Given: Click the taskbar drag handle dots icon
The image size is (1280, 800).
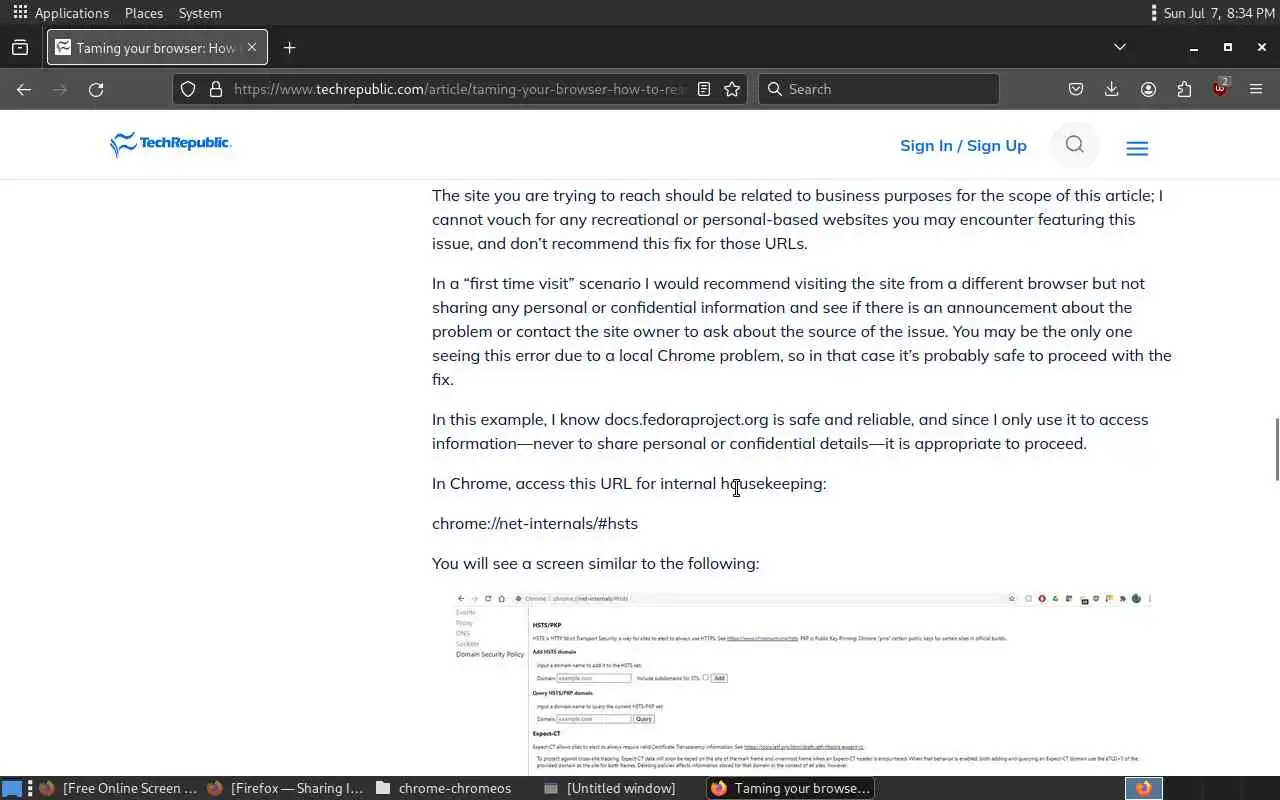Looking at the screenshot, I should (x=30, y=788).
